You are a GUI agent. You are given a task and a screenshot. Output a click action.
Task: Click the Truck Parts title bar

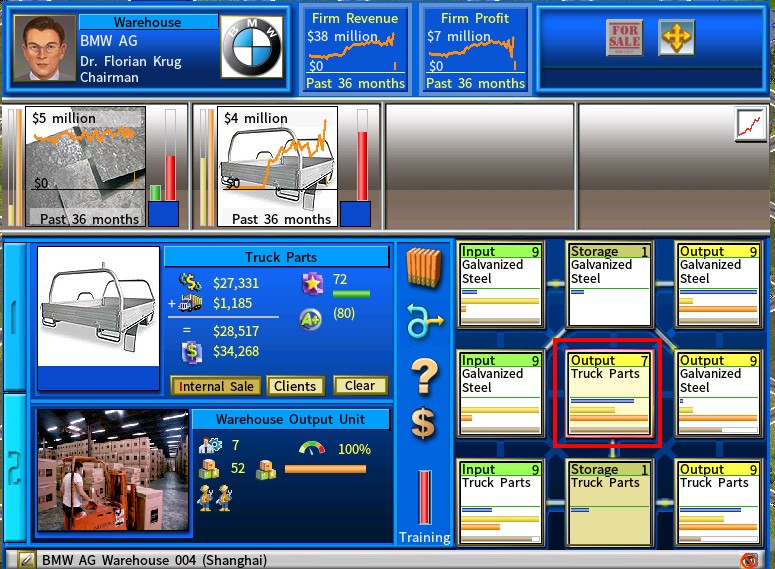click(x=277, y=257)
